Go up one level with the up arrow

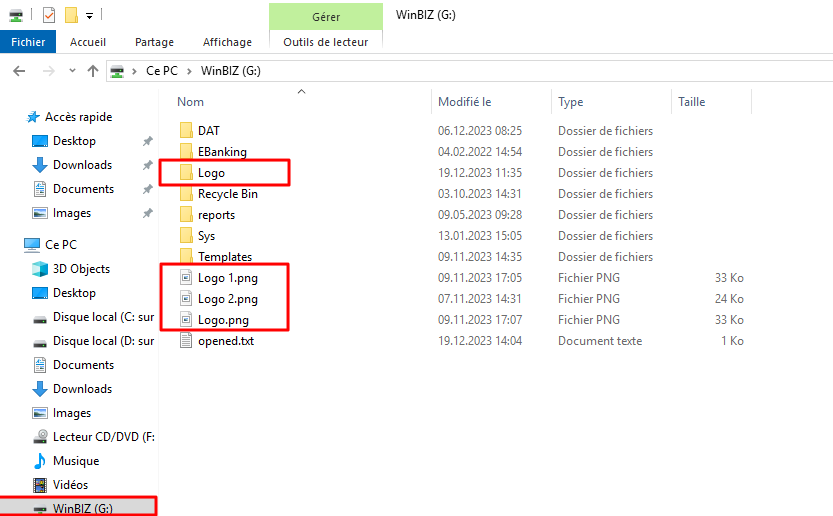click(93, 71)
